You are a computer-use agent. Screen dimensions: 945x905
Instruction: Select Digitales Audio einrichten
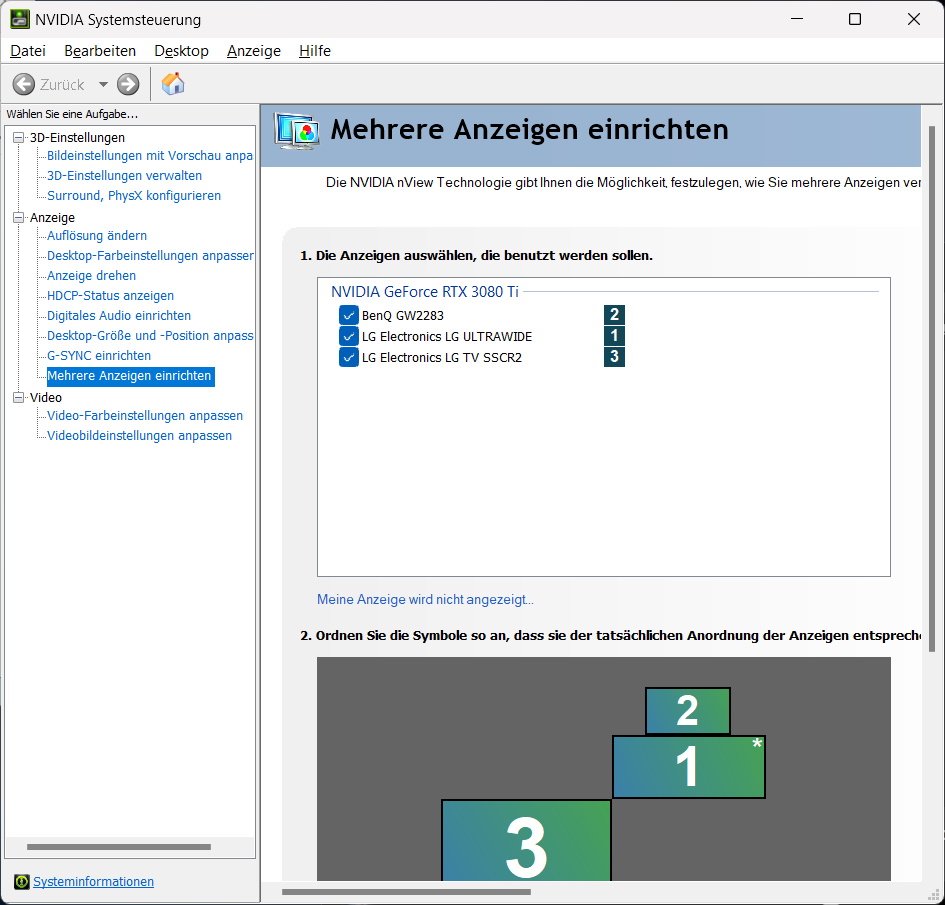click(119, 315)
